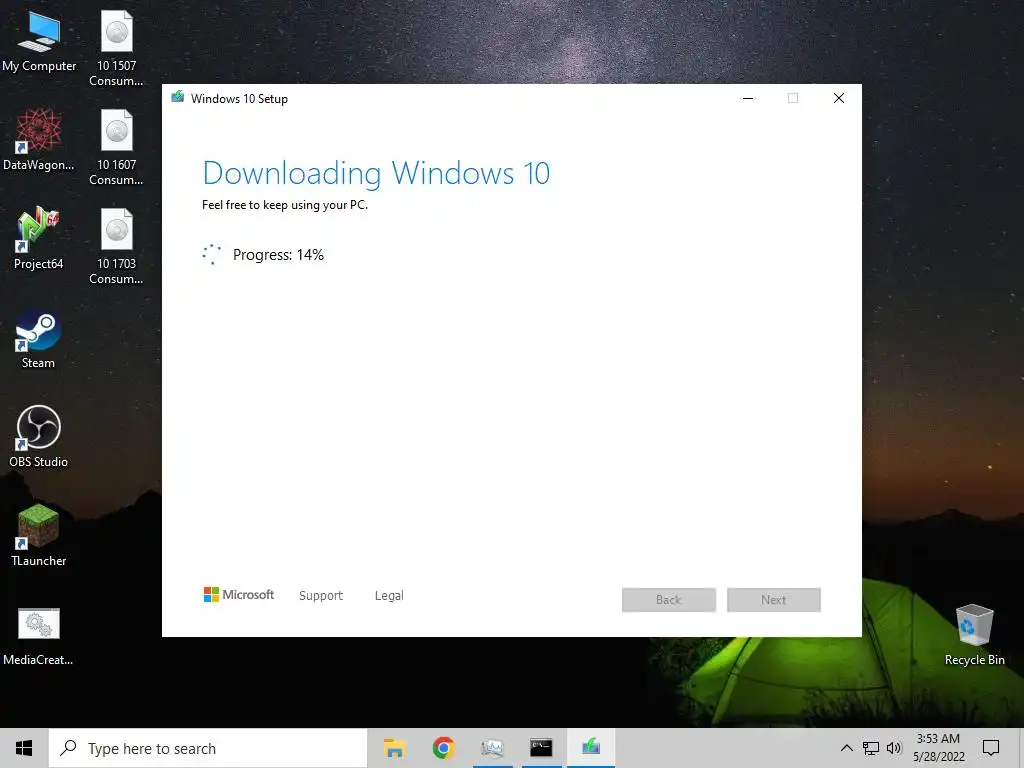Open the network status tray icon

(871, 748)
